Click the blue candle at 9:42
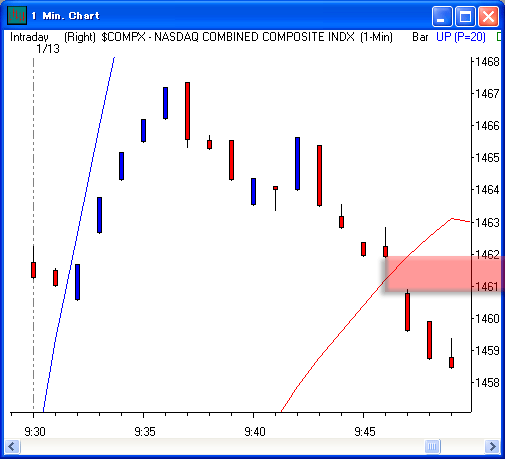Image resolution: width=505 pixels, height=459 pixels. pyautogui.click(x=297, y=163)
